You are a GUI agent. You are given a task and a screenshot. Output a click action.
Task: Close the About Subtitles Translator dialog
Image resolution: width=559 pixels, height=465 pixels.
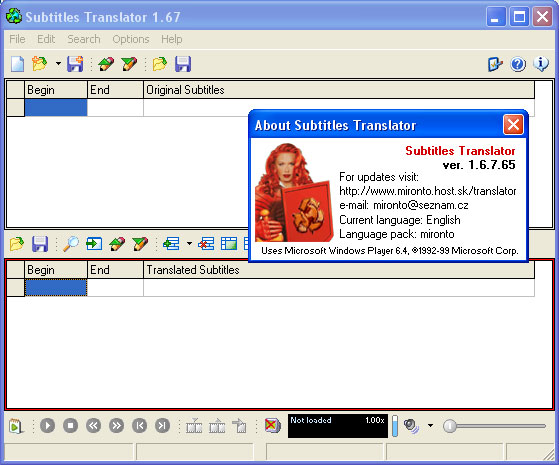513,125
